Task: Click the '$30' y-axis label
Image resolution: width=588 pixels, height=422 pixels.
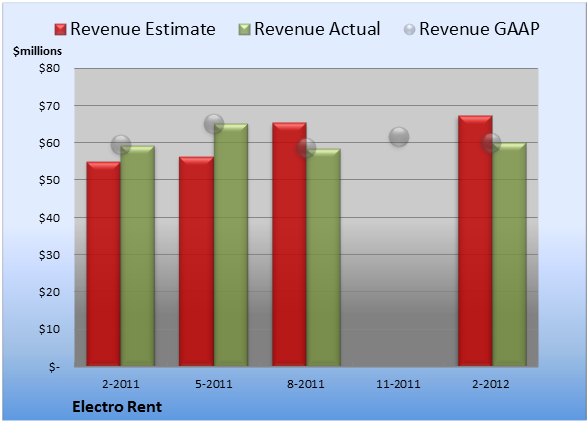Action: pyautogui.click(x=49, y=255)
